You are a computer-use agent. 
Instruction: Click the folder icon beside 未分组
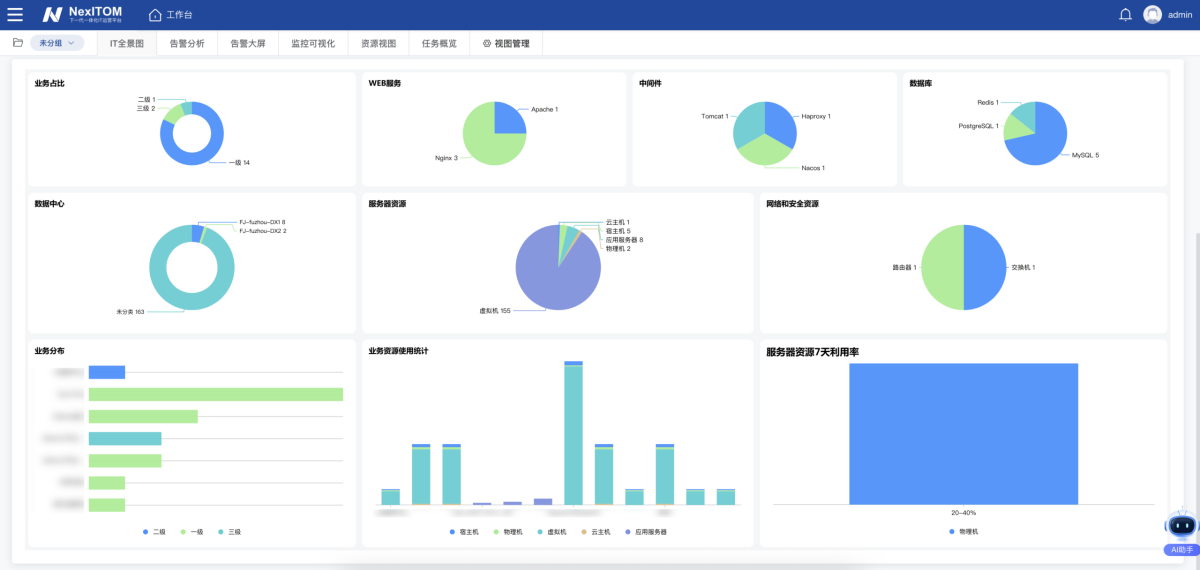(x=18, y=43)
